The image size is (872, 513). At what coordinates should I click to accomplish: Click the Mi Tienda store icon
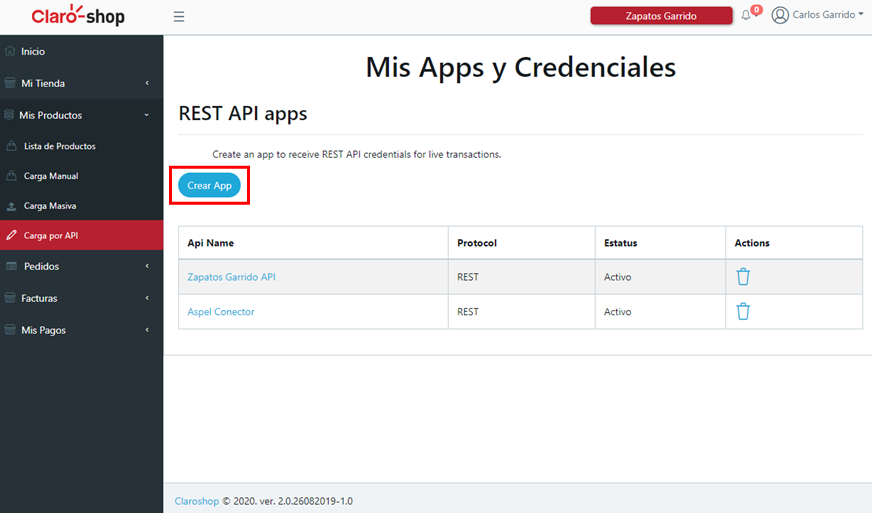(10, 83)
